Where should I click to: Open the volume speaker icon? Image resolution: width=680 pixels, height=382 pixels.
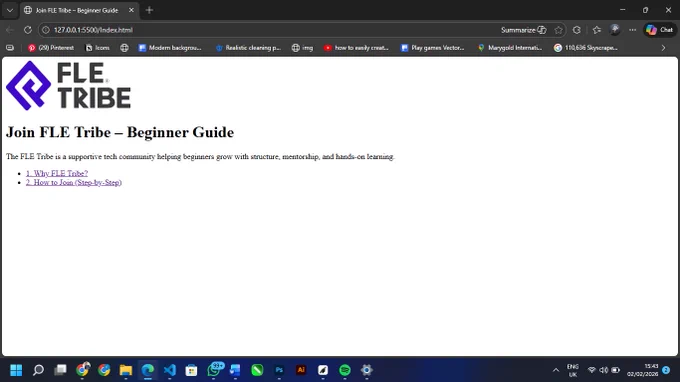603,370
